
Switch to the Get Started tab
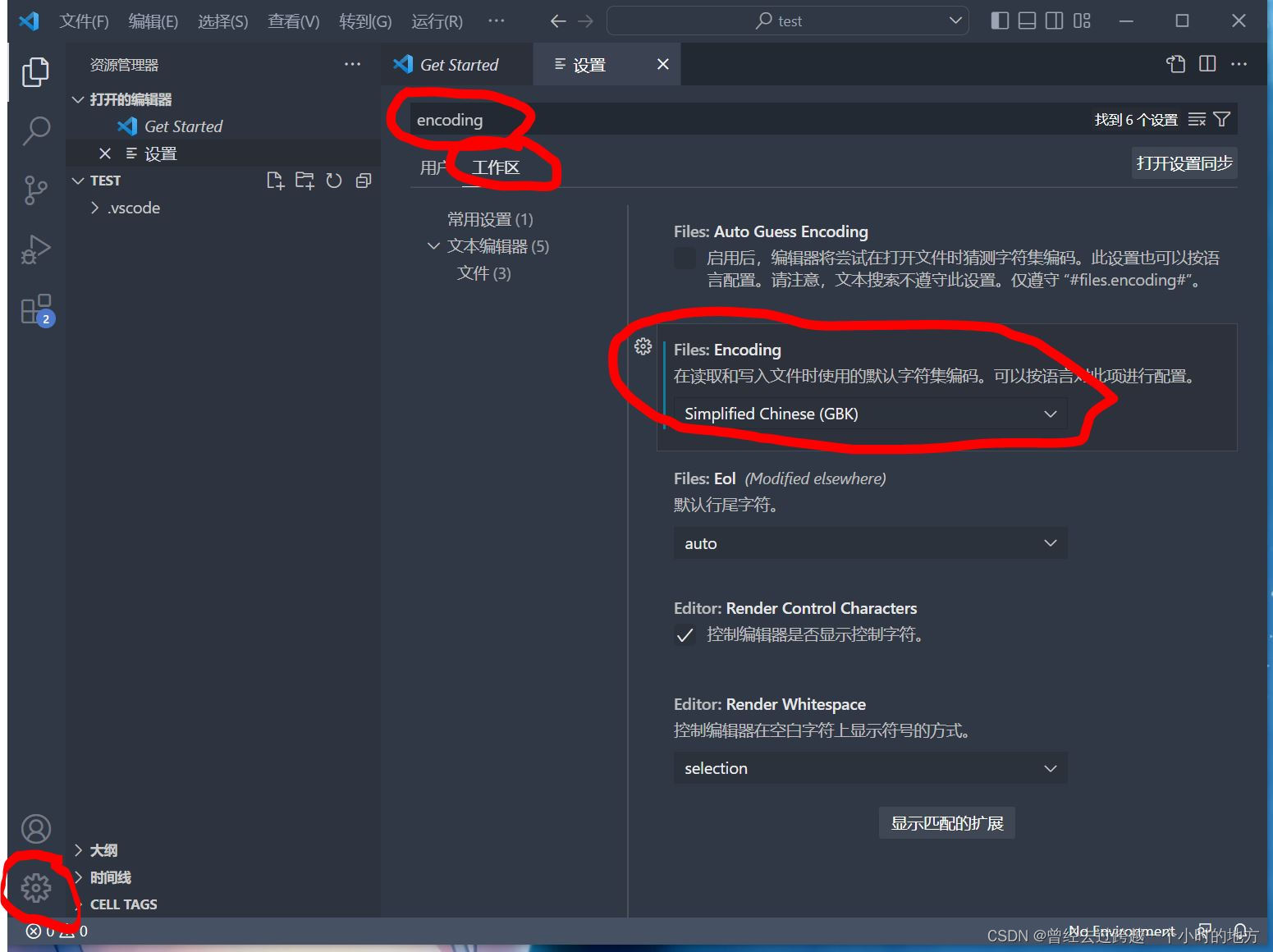[456, 64]
